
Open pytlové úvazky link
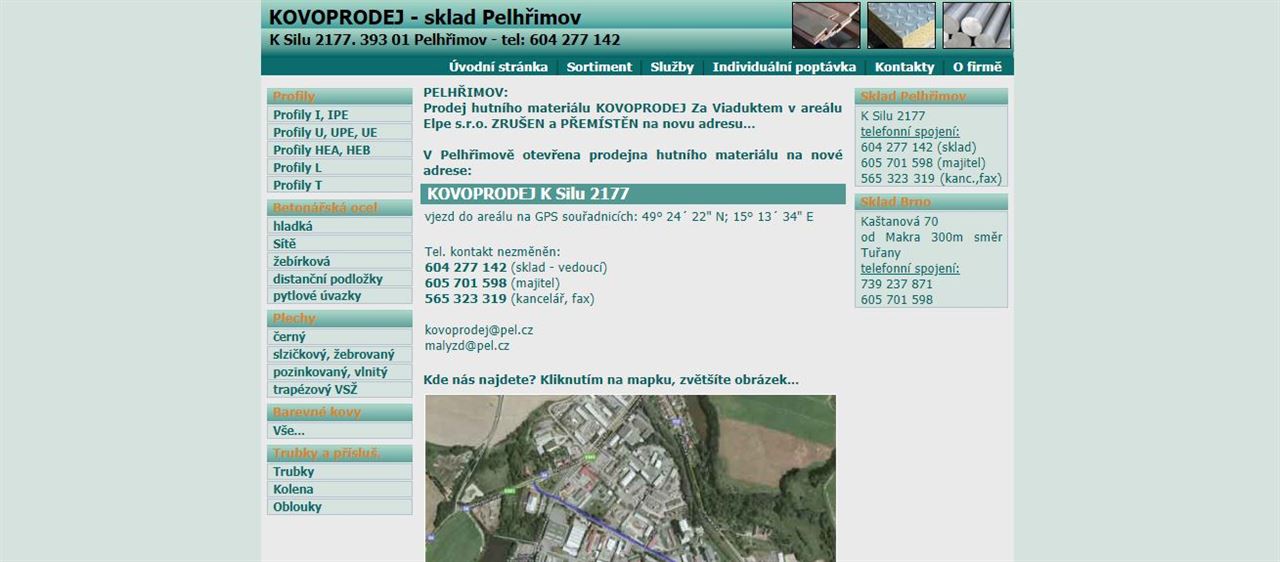(x=339, y=296)
